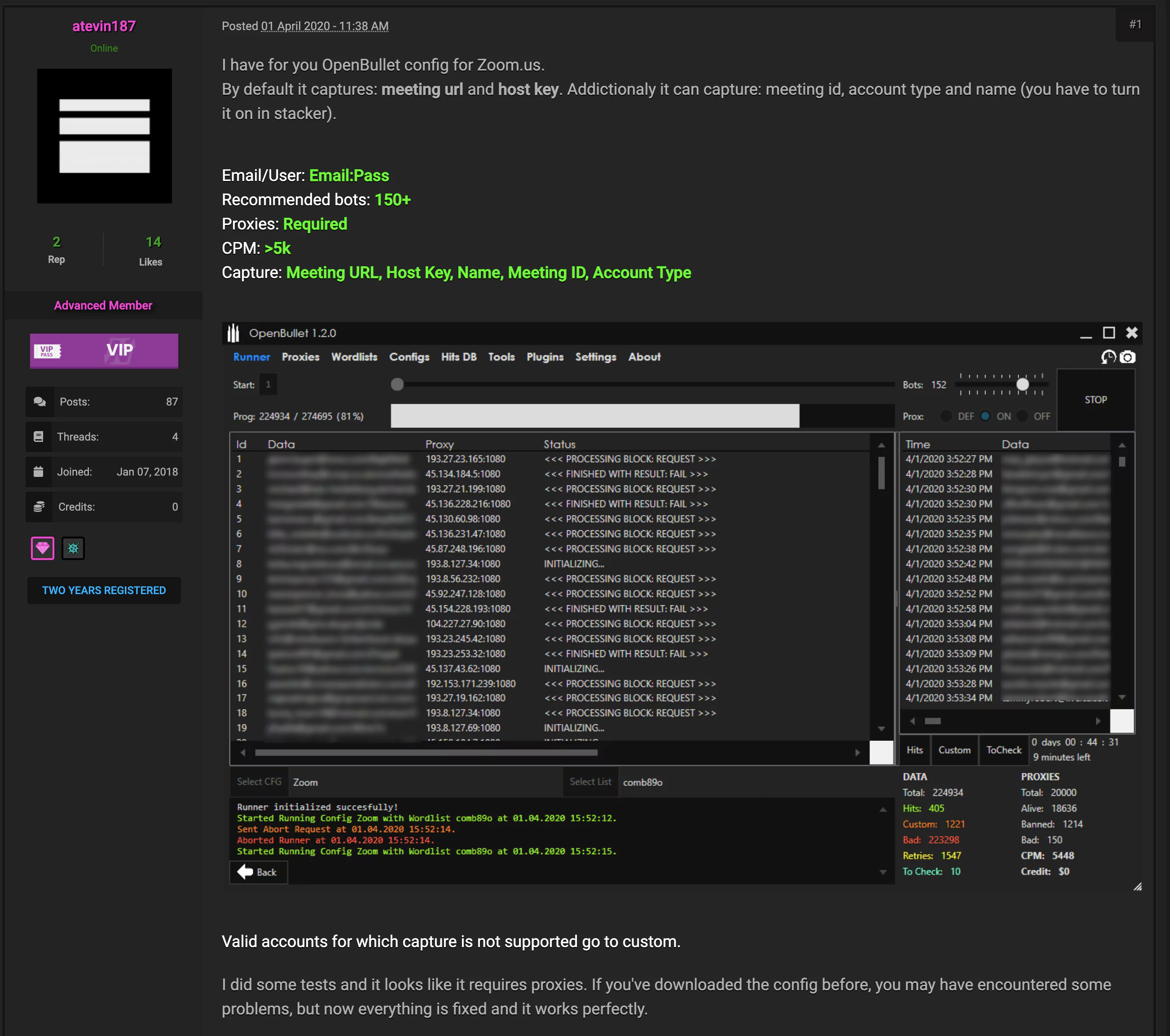Open the Select List wordlist selector
This screenshot has height=1036, width=1170.
coord(590,782)
